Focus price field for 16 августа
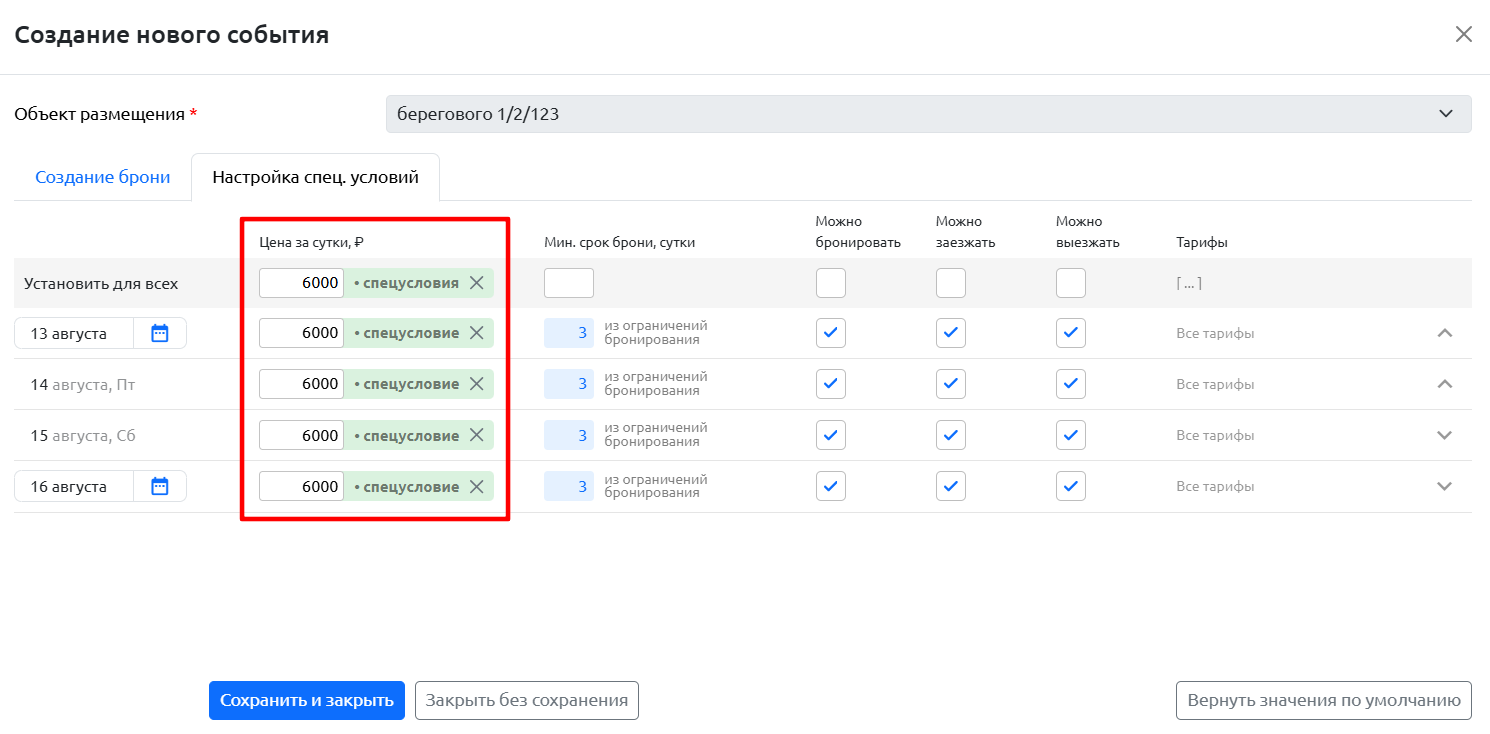Image resolution: width=1490 pixels, height=734 pixels. tap(301, 486)
